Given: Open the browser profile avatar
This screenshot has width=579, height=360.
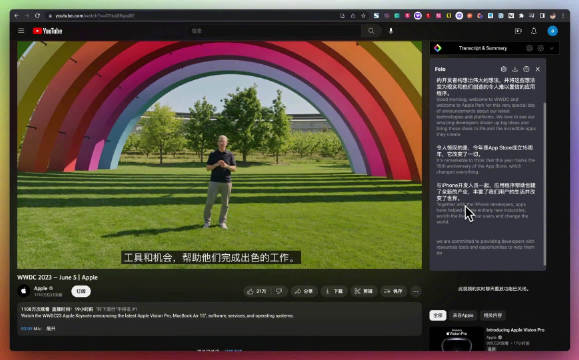Looking at the screenshot, I should click(553, 16).
